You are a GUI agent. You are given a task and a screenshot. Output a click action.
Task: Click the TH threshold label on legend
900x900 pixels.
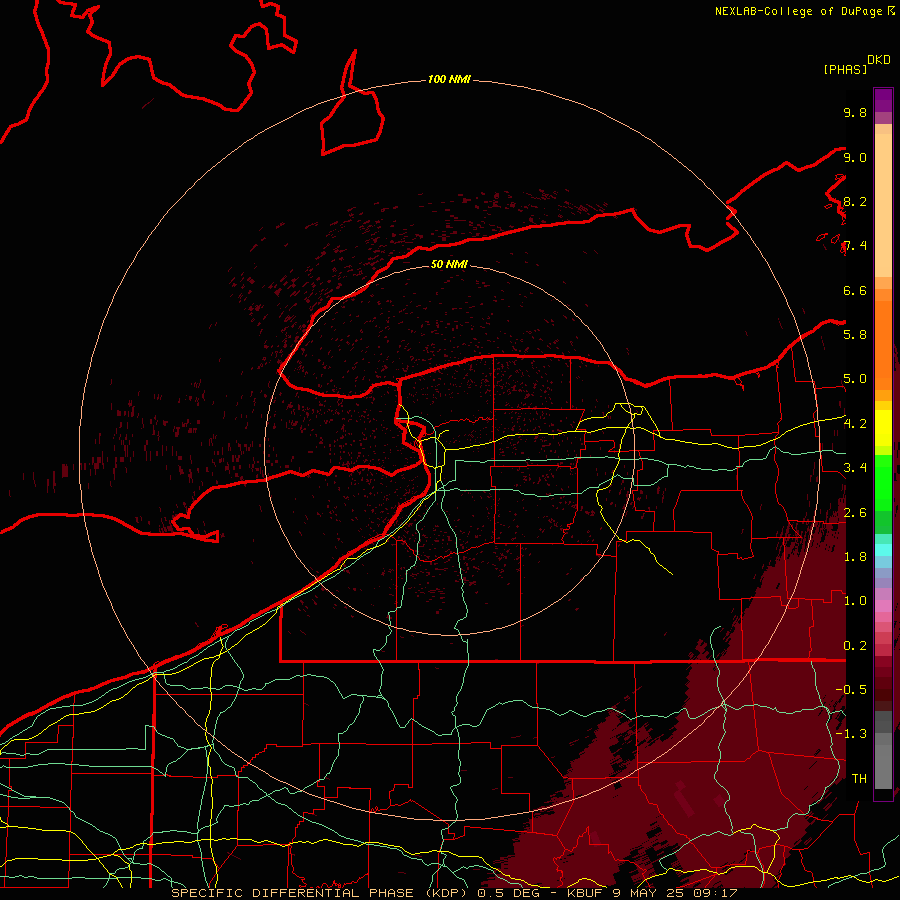tap(859, 779)
